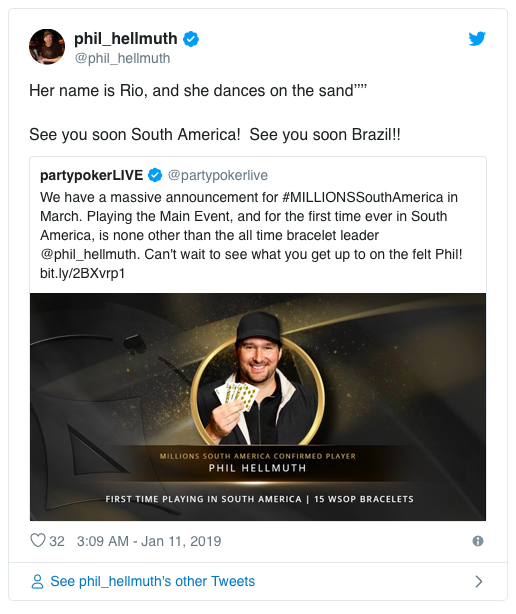Open phil_hellmuth's profile avatar
The image size is (516, 614).
(47, 47)
